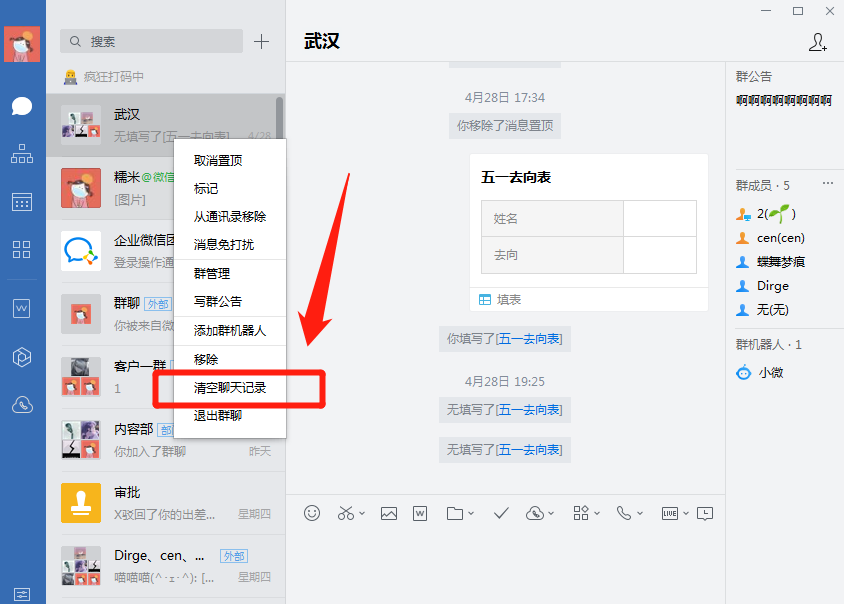Select 移除 in the context menu

coord(230,359)
